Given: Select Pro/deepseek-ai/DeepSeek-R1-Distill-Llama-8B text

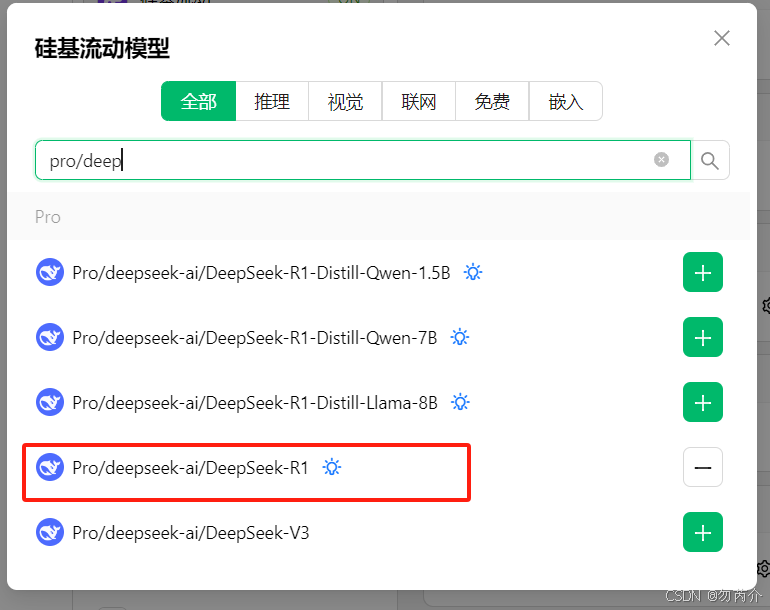Looking at the screenshot, I should 255,403.
